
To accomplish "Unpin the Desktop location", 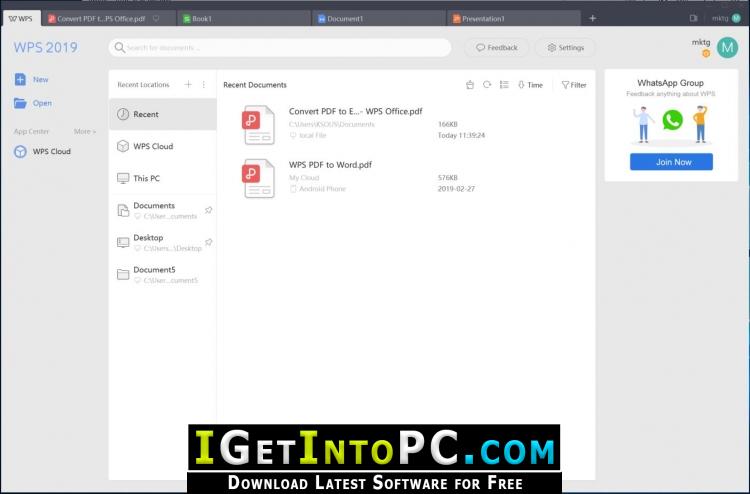I will tap(209, 242).
